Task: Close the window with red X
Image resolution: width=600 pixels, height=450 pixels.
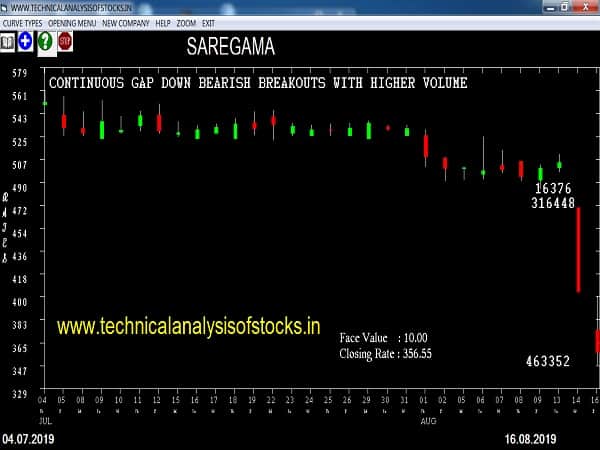Action: tap(589, 7)
